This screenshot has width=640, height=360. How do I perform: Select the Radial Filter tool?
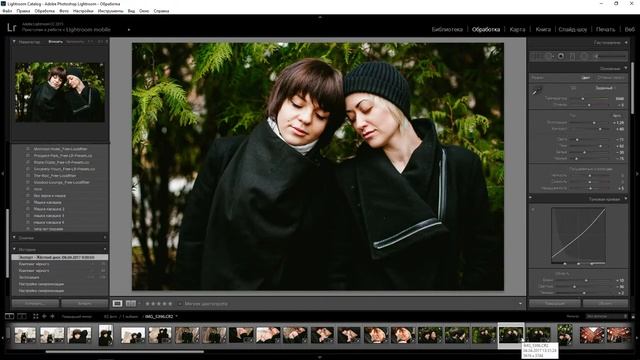coord(584,56)
